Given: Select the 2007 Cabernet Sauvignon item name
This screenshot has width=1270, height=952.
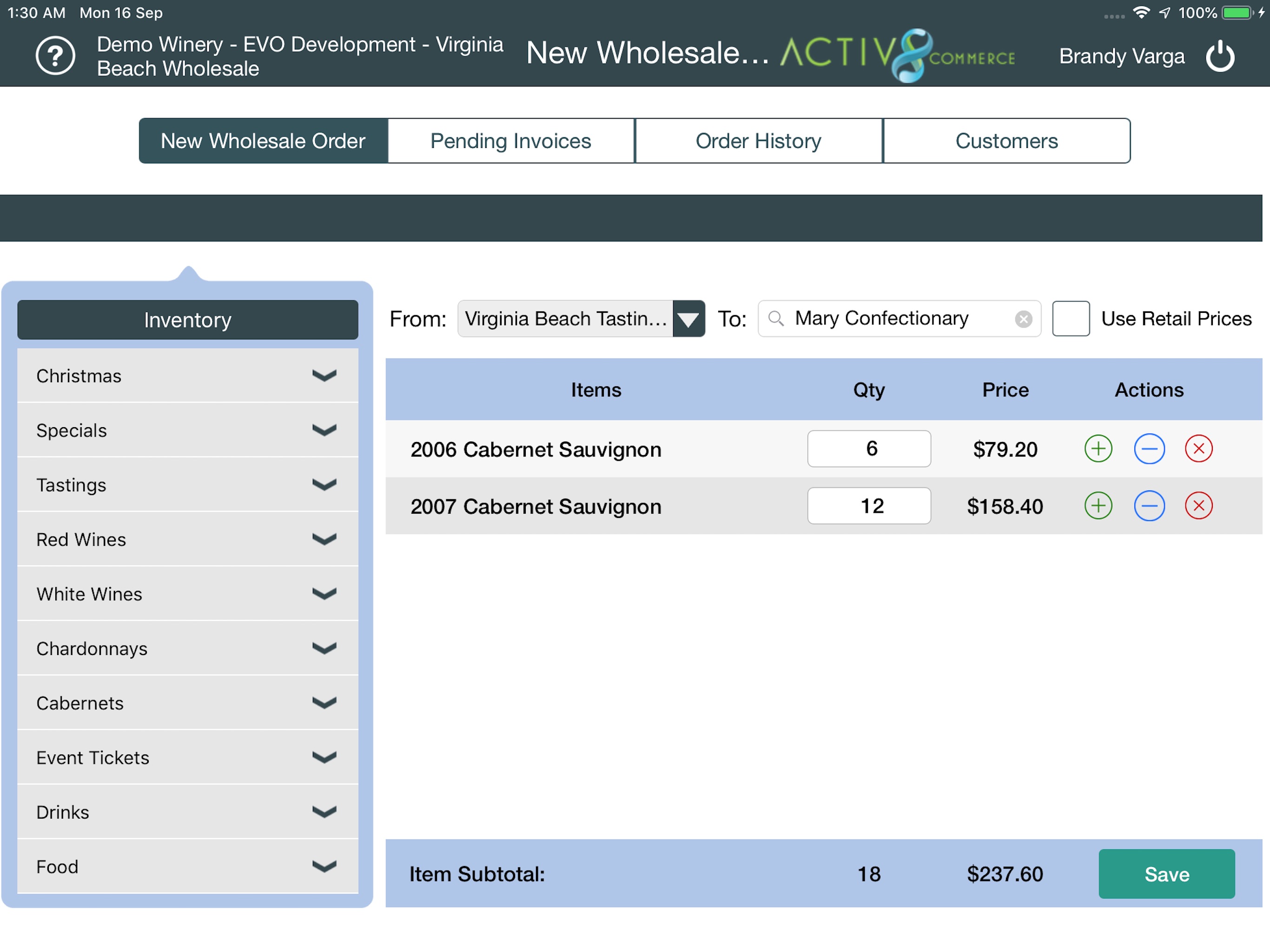Looking at the screenshot, I should (536, 506).
